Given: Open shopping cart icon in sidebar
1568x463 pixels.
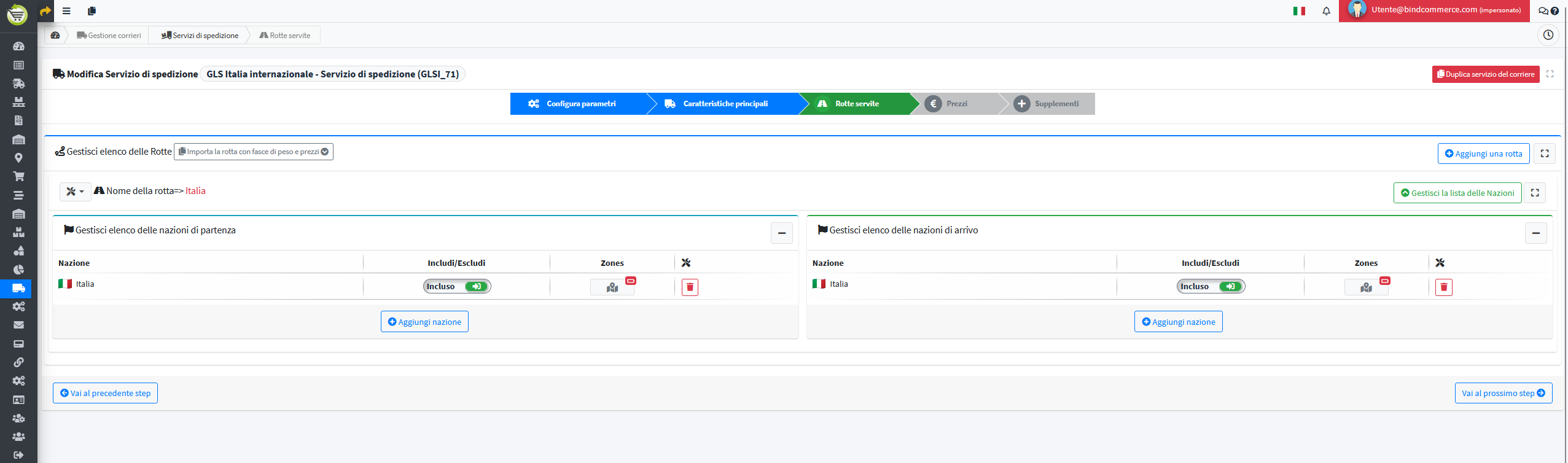Looking at the screenshot, I should (18, 176).
